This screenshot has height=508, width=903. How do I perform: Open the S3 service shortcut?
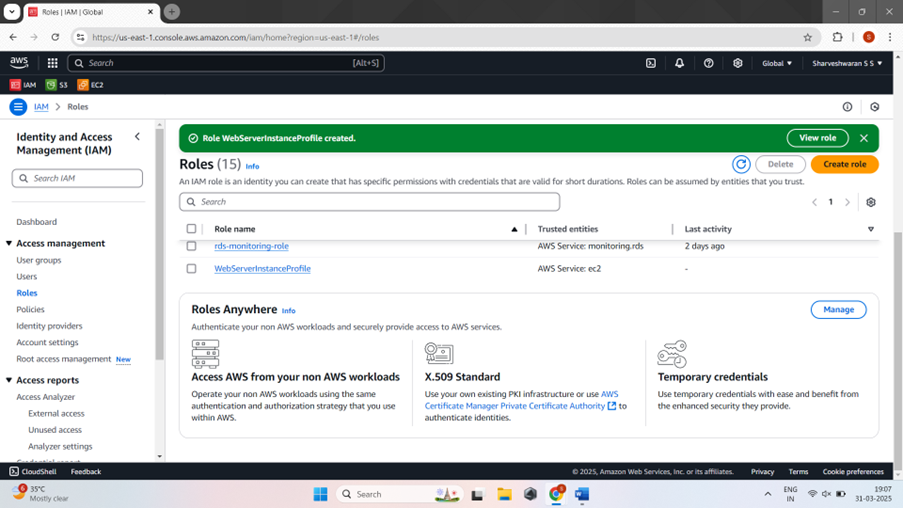(56, 85)
